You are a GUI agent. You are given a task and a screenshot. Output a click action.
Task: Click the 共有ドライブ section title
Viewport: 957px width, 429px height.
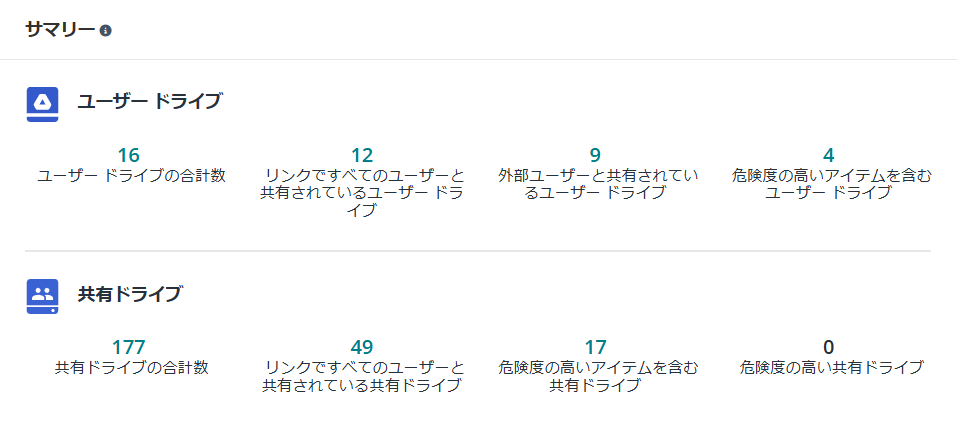[x=129, y=294]
